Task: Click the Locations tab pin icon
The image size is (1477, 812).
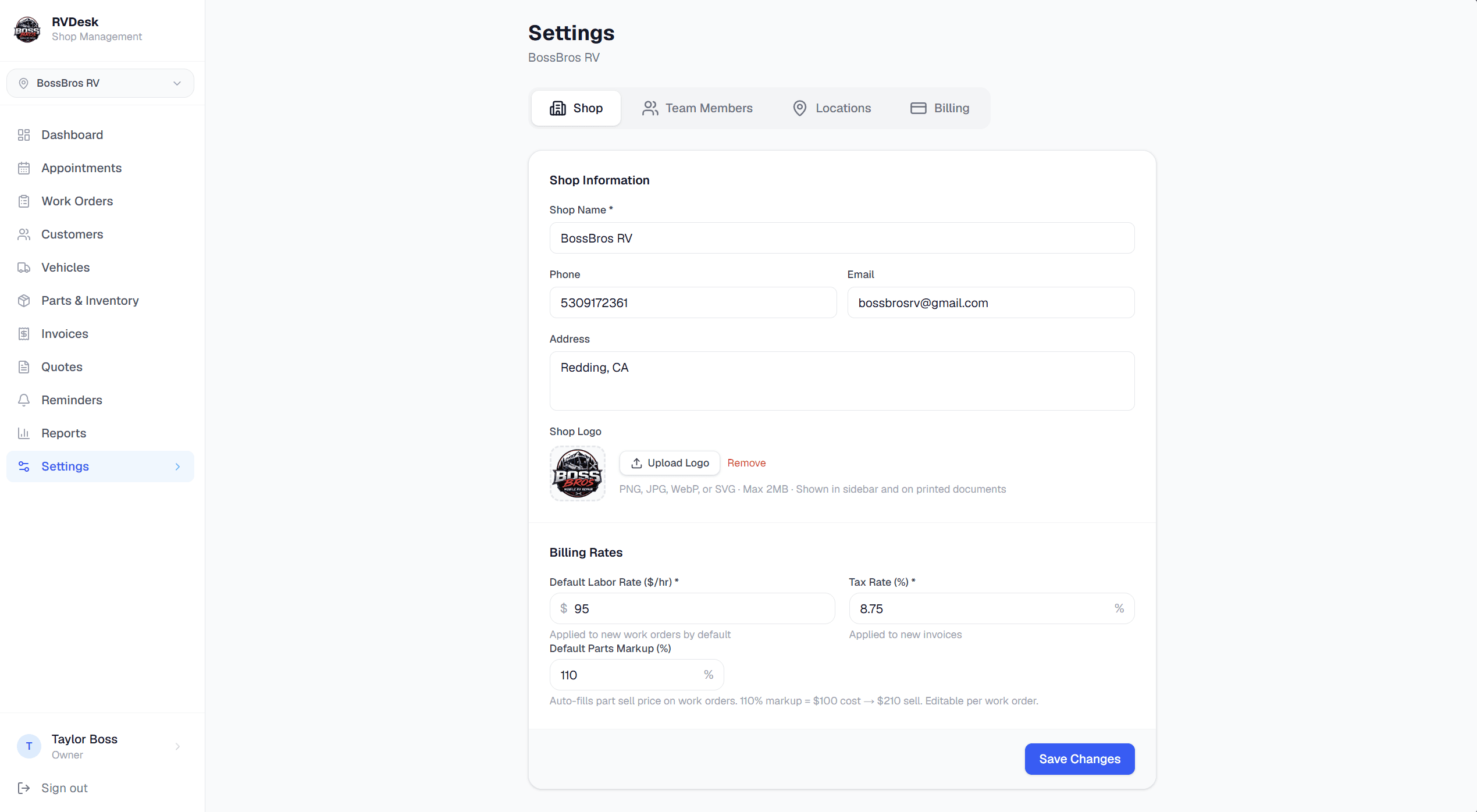Action: coord(800,108)
